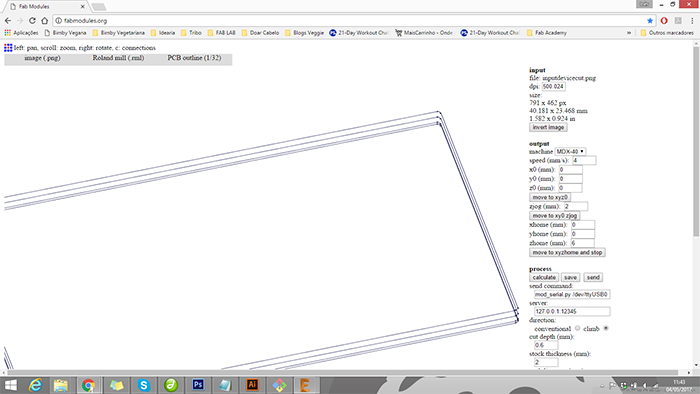Open the red Opera extension icon
This screenshot has width=700, height=394.
coord(664,21)
